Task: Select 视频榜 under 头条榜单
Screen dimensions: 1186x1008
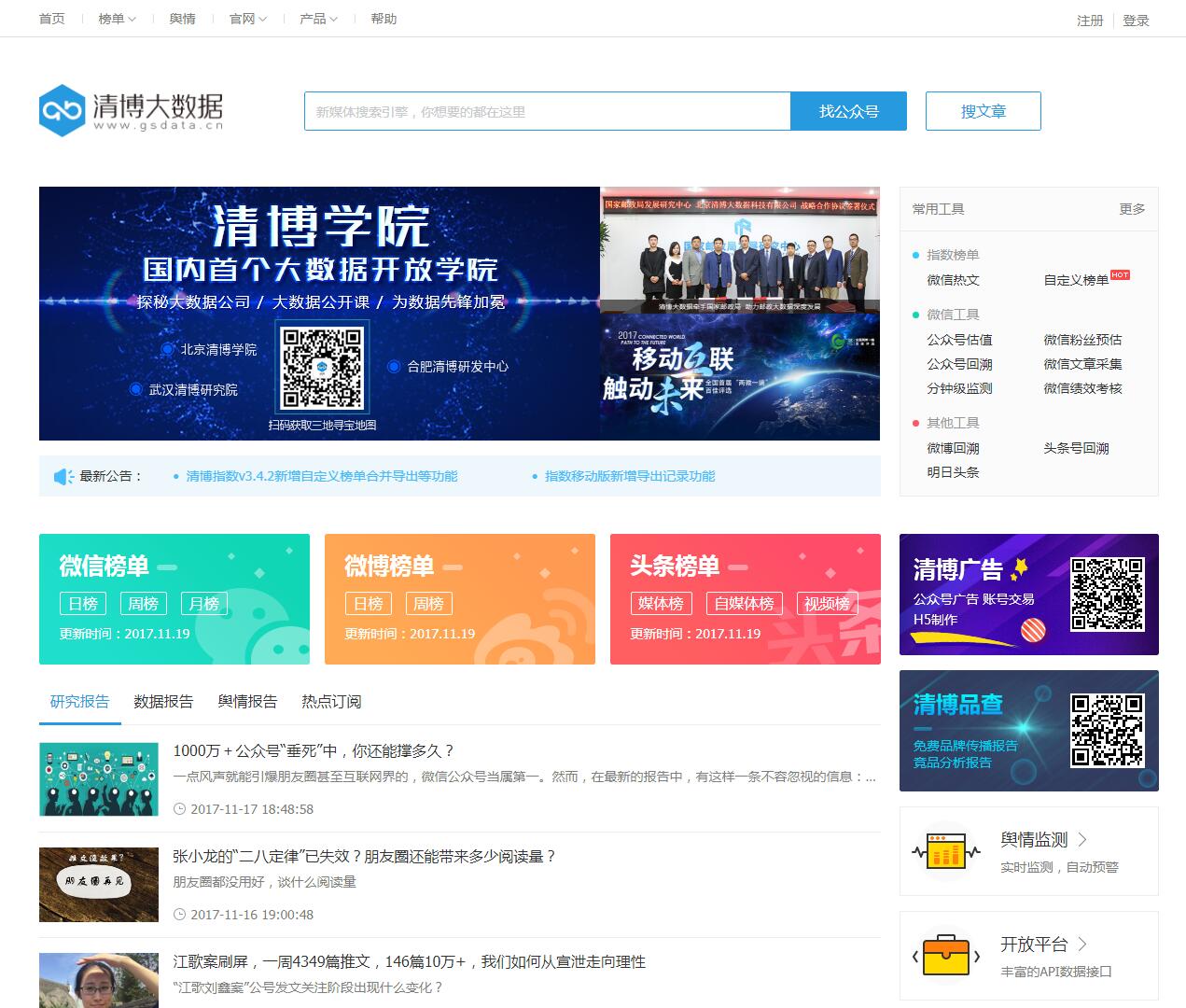Action: click(827, 604)
